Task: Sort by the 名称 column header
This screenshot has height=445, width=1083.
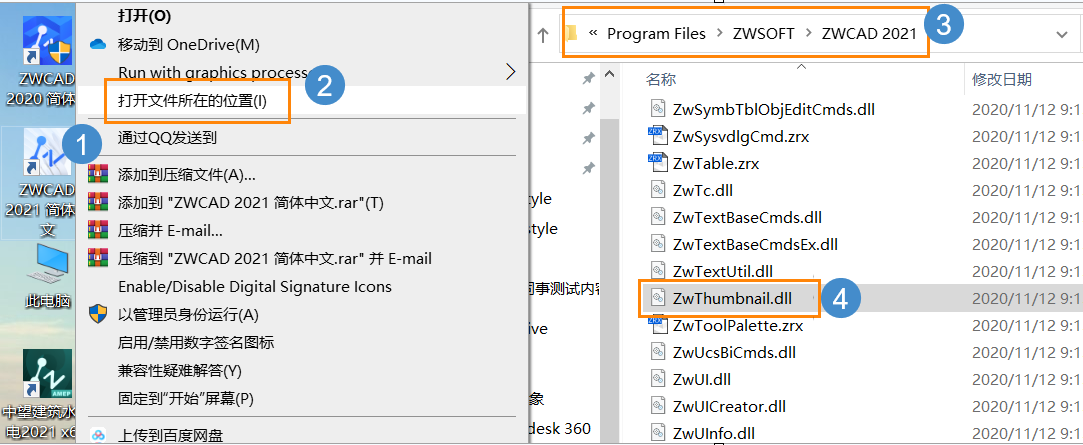Action: point(660,79)
